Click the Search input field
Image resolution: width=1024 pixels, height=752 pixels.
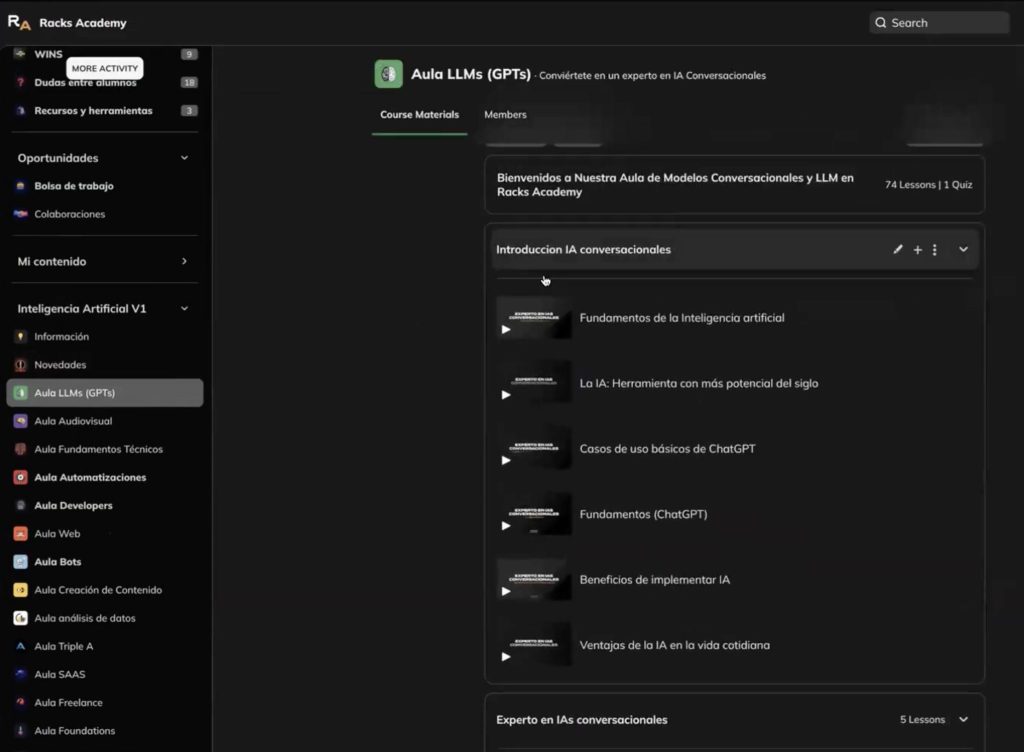click(x=939, y=23)
